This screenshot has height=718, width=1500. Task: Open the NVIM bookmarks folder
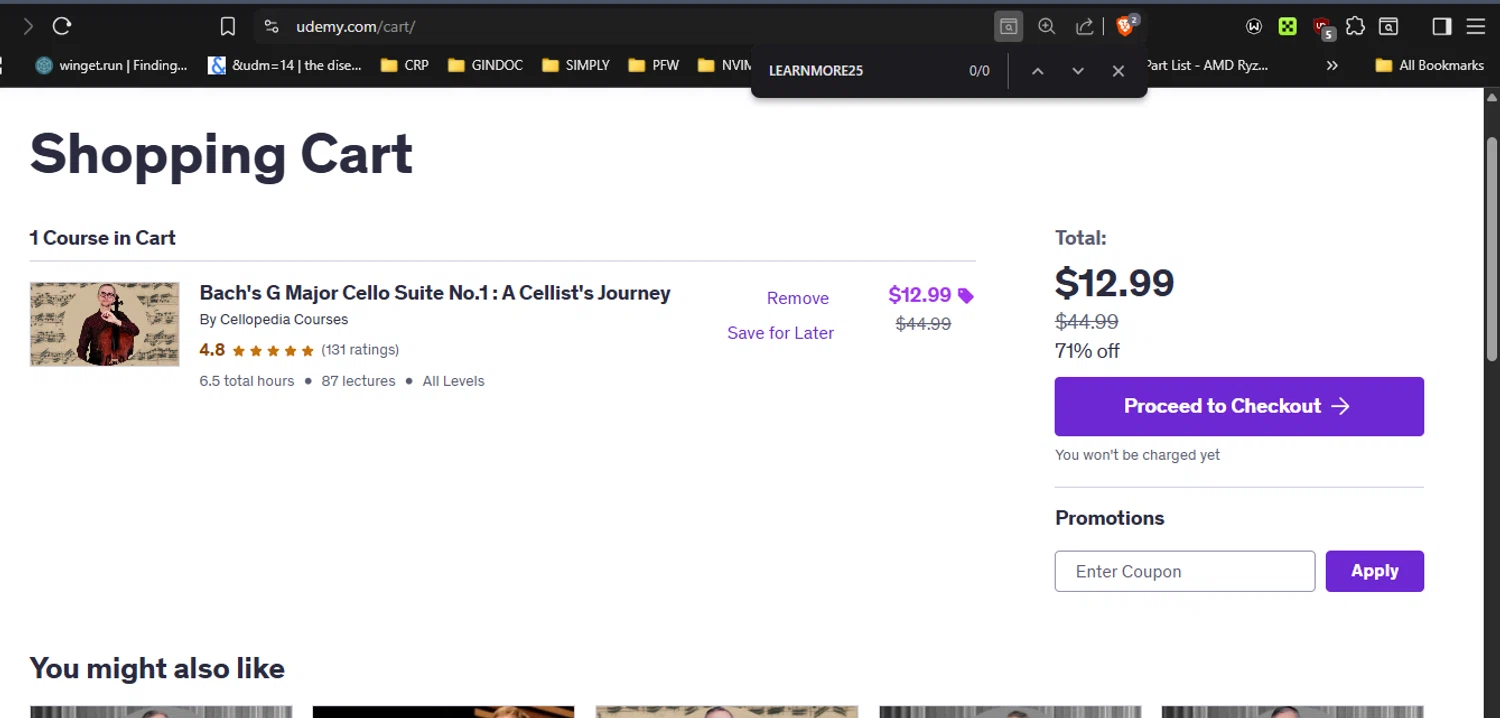tap(725, 65)
